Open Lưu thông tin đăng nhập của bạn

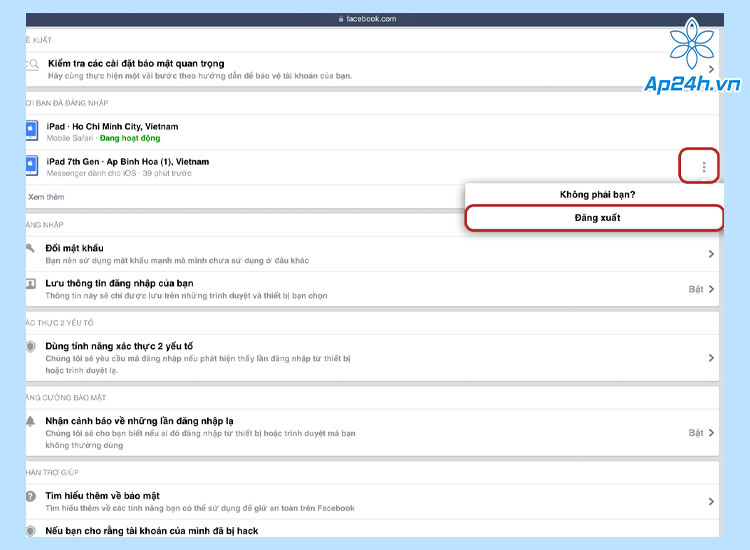point(372,289)
